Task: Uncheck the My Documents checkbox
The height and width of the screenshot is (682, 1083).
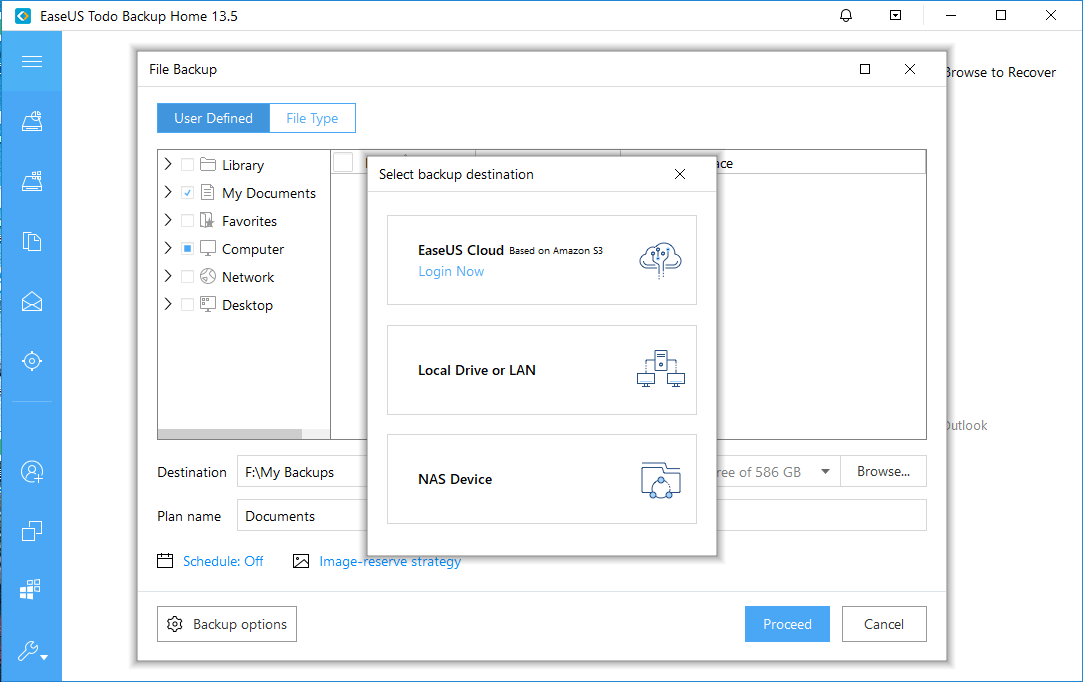Action: pos(188,193)
